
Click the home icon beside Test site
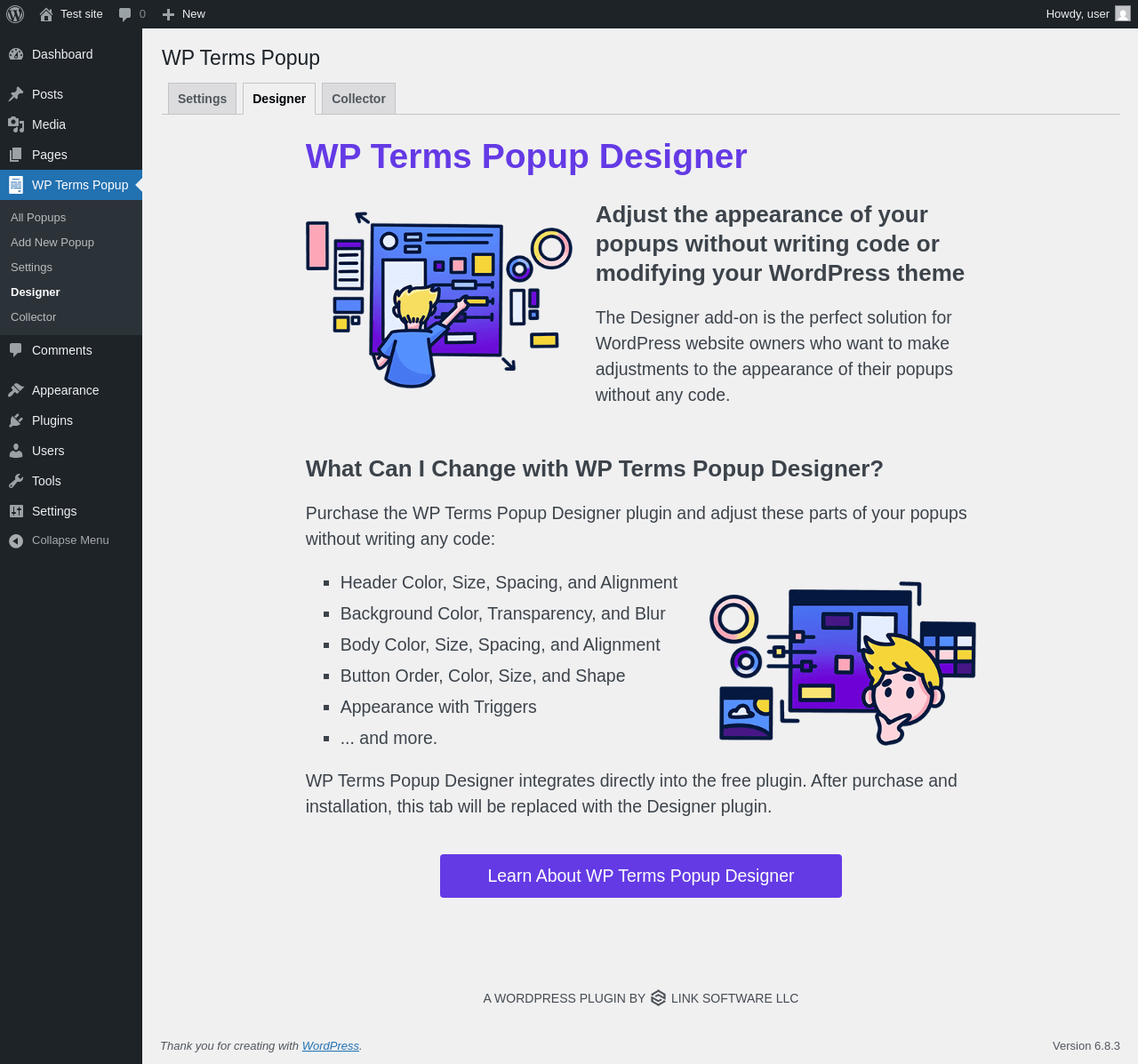point(46,14)
